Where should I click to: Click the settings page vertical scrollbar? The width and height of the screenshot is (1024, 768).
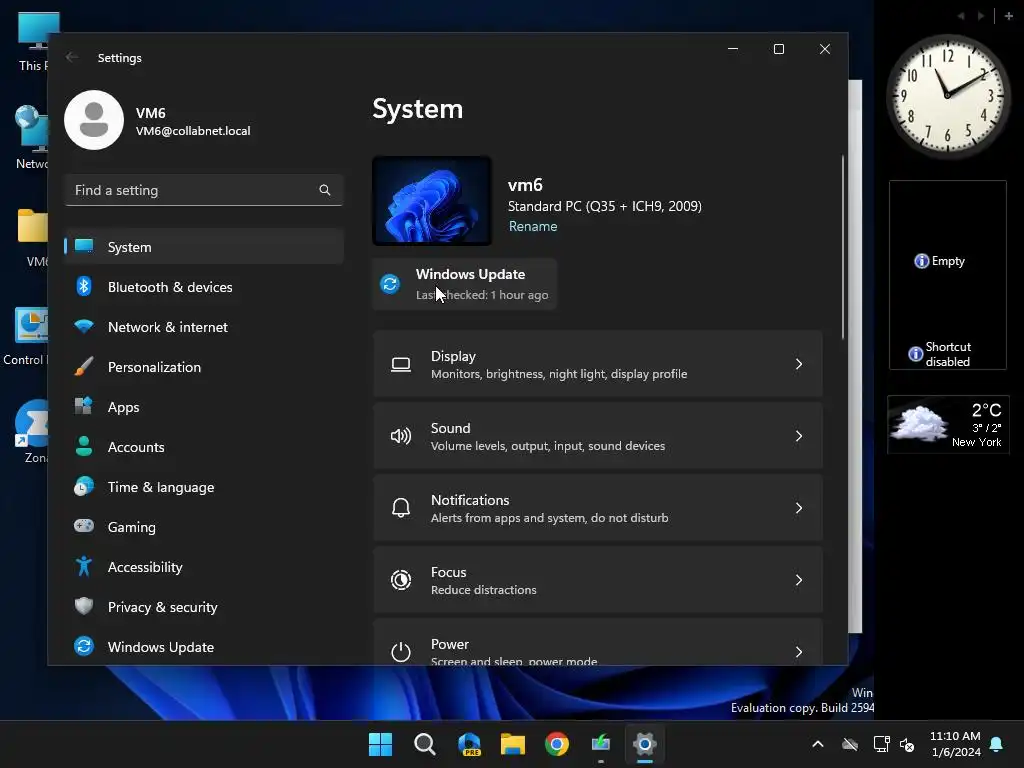click(x=843, y=248)
